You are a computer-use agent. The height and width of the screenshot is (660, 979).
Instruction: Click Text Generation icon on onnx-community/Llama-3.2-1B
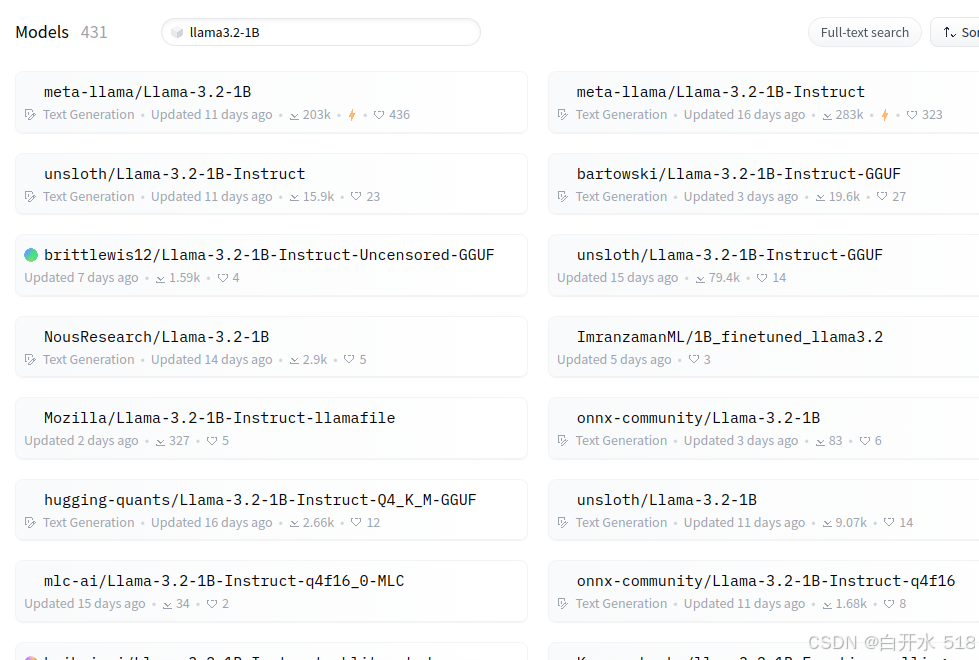tap(563, 441)
